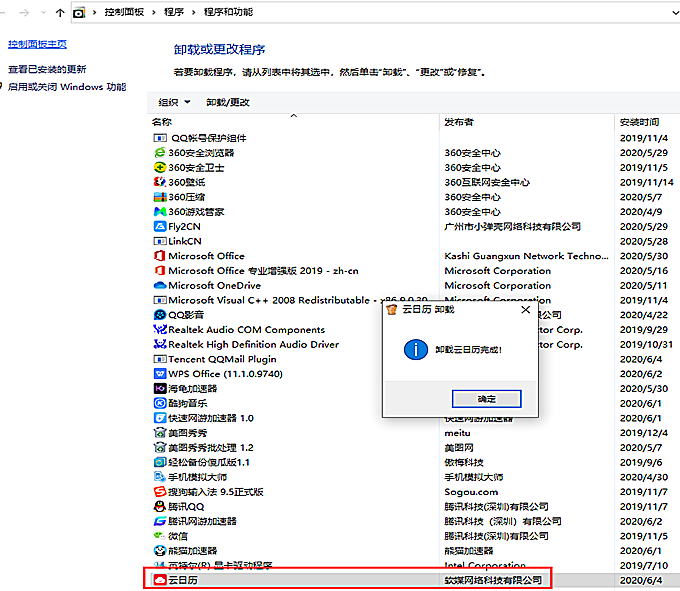Sort by the 发布者 column header

click(x=459, y=122)
